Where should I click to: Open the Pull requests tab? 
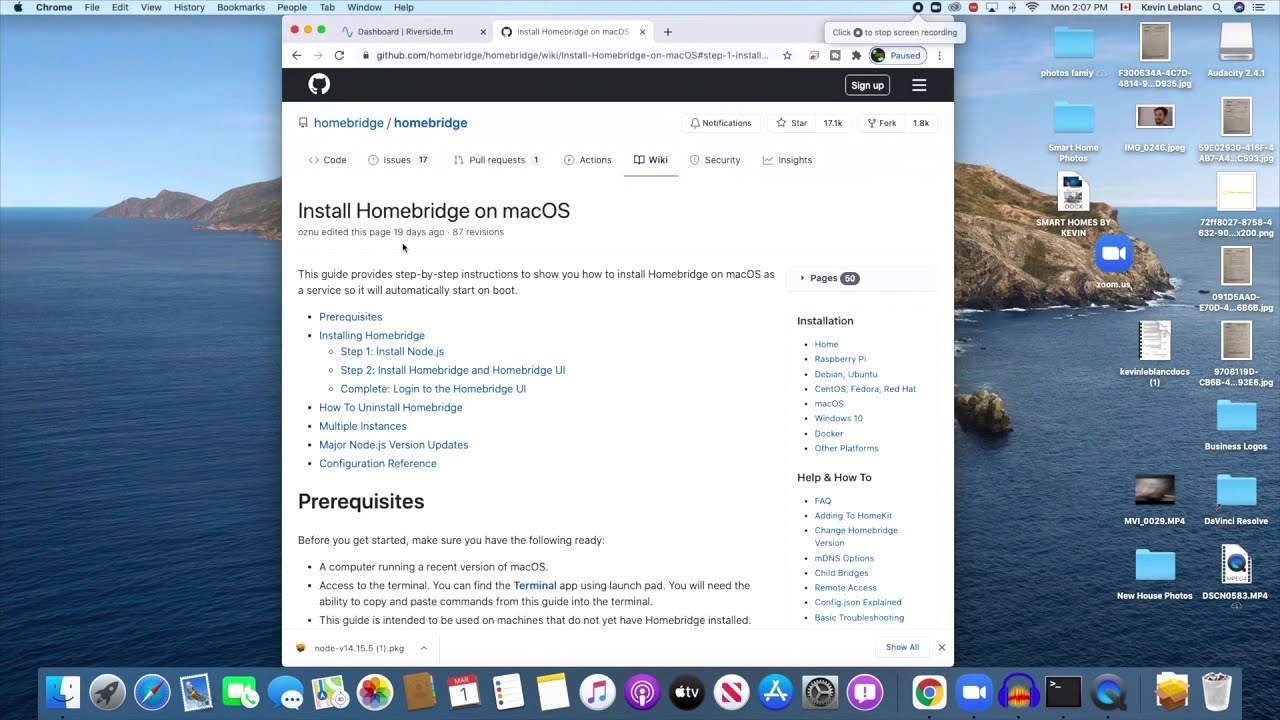[497, 160]
